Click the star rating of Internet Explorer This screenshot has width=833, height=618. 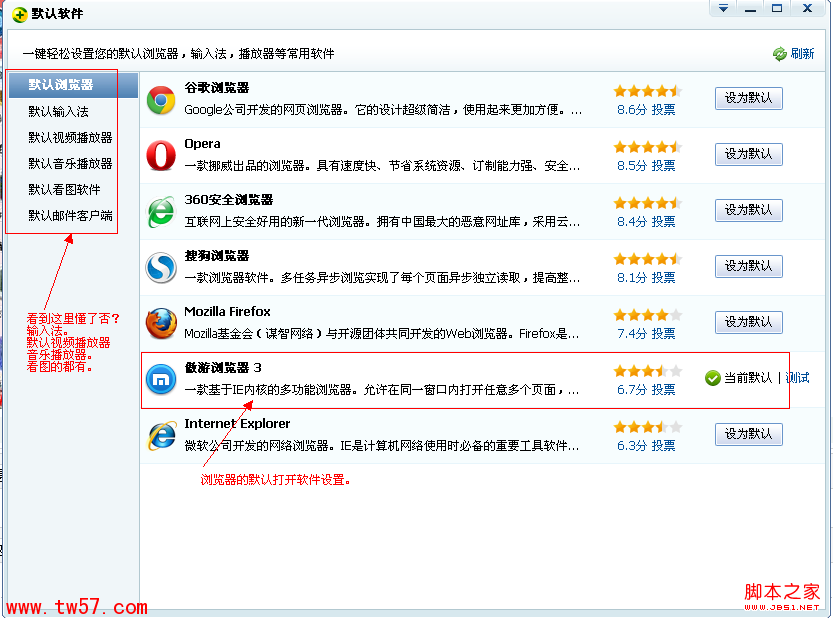[x=648, y=427]
